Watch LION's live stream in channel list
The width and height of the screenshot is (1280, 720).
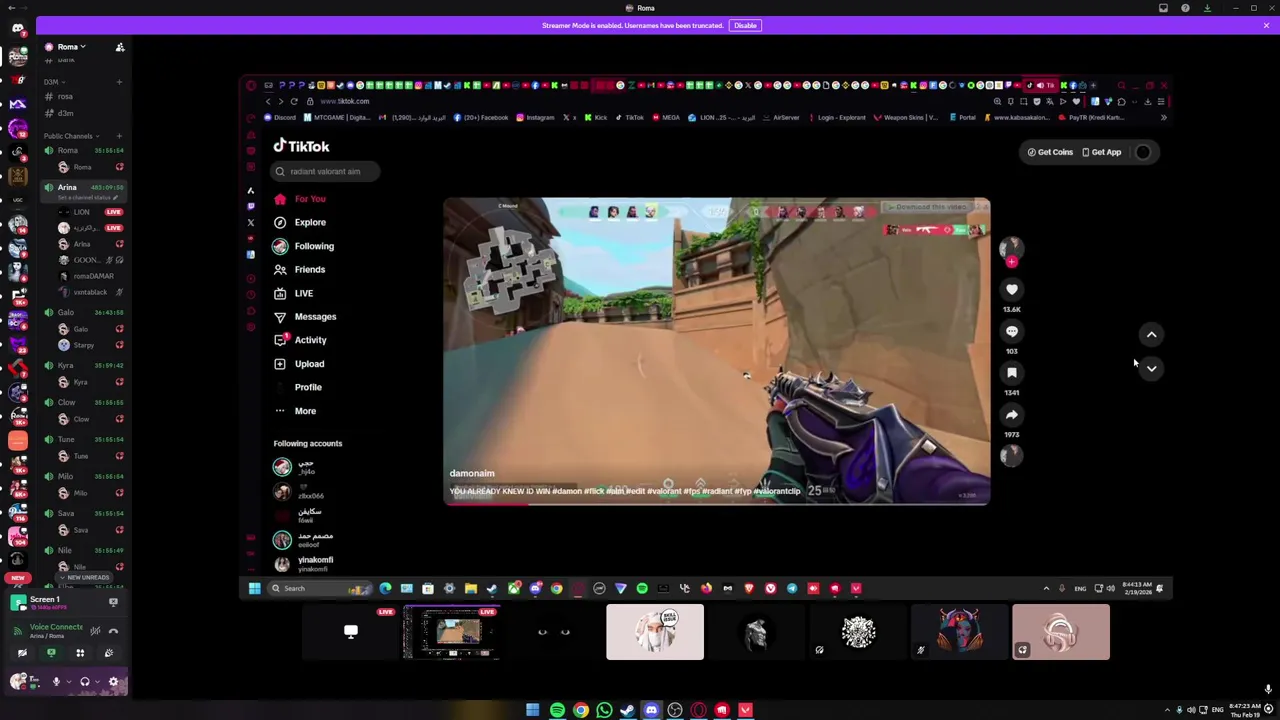[x=113, y=212]
